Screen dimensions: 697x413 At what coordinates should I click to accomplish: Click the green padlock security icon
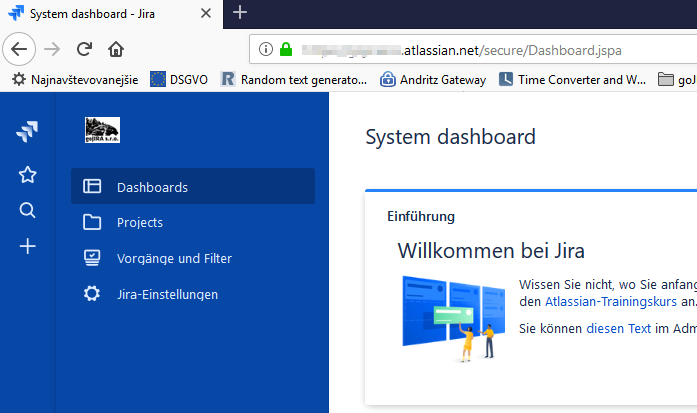286,49
